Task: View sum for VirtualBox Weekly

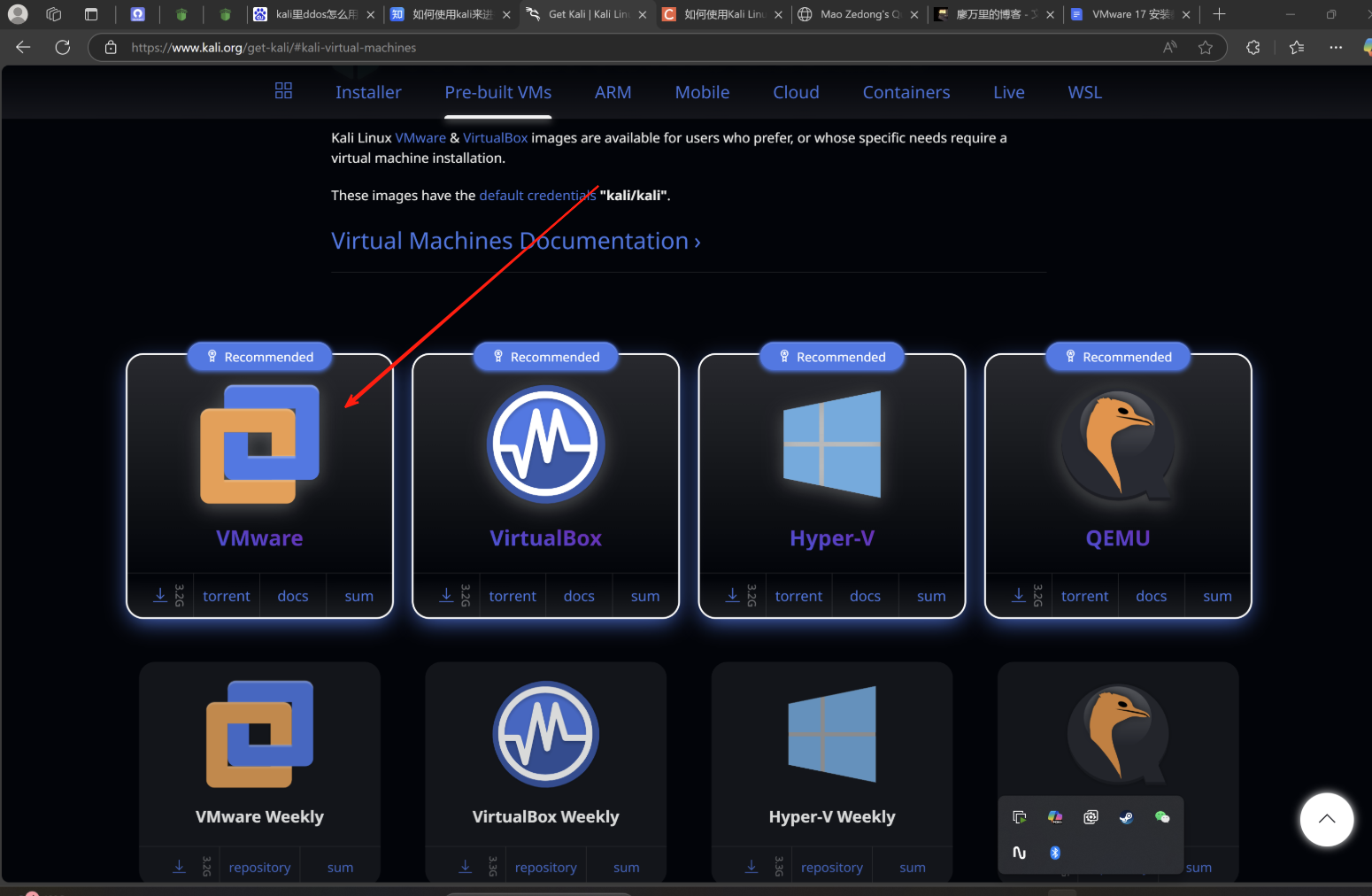Action: (x=627, y=868)
